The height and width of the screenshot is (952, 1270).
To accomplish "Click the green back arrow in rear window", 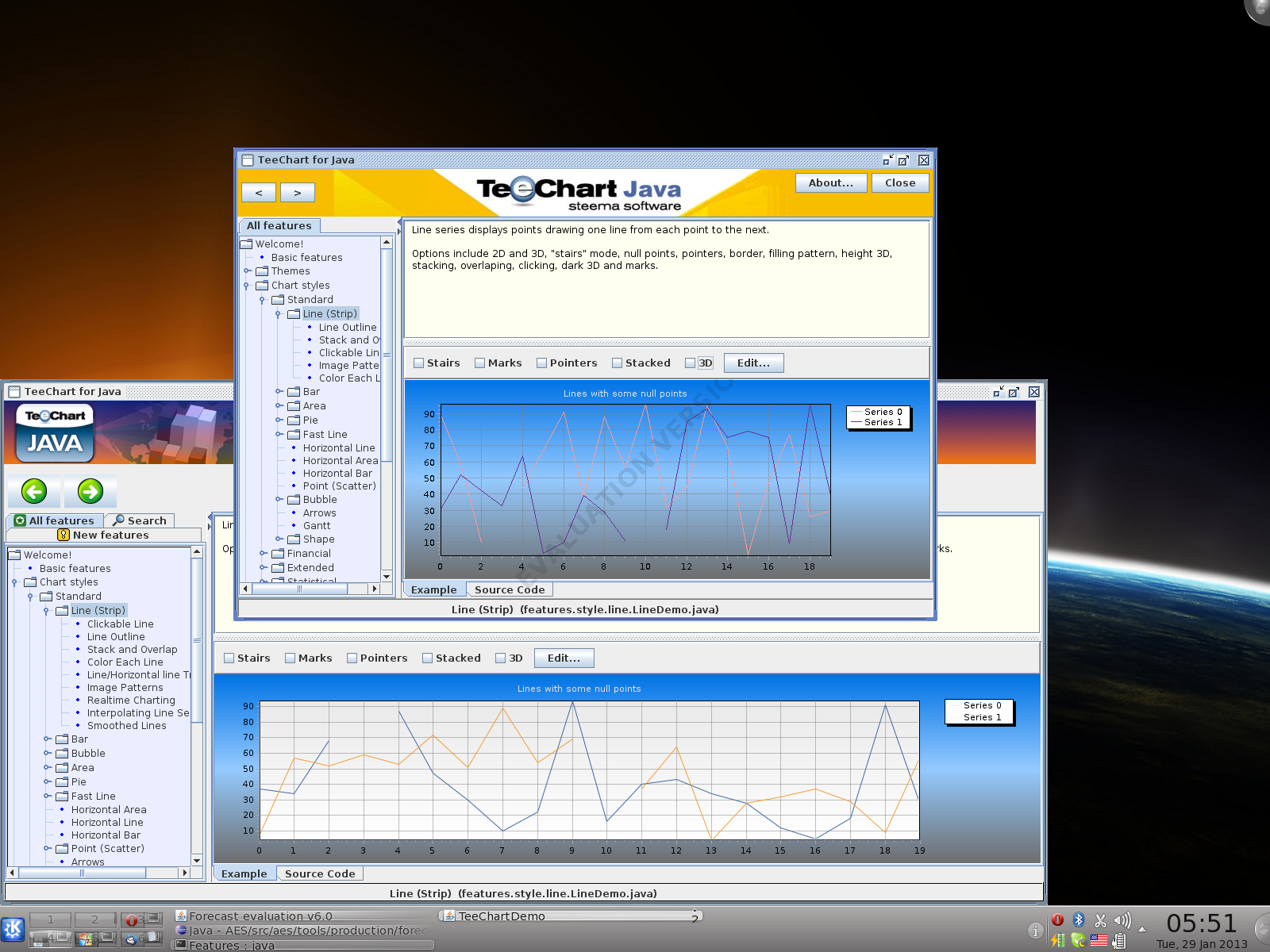I will click(x=34, y=492).
